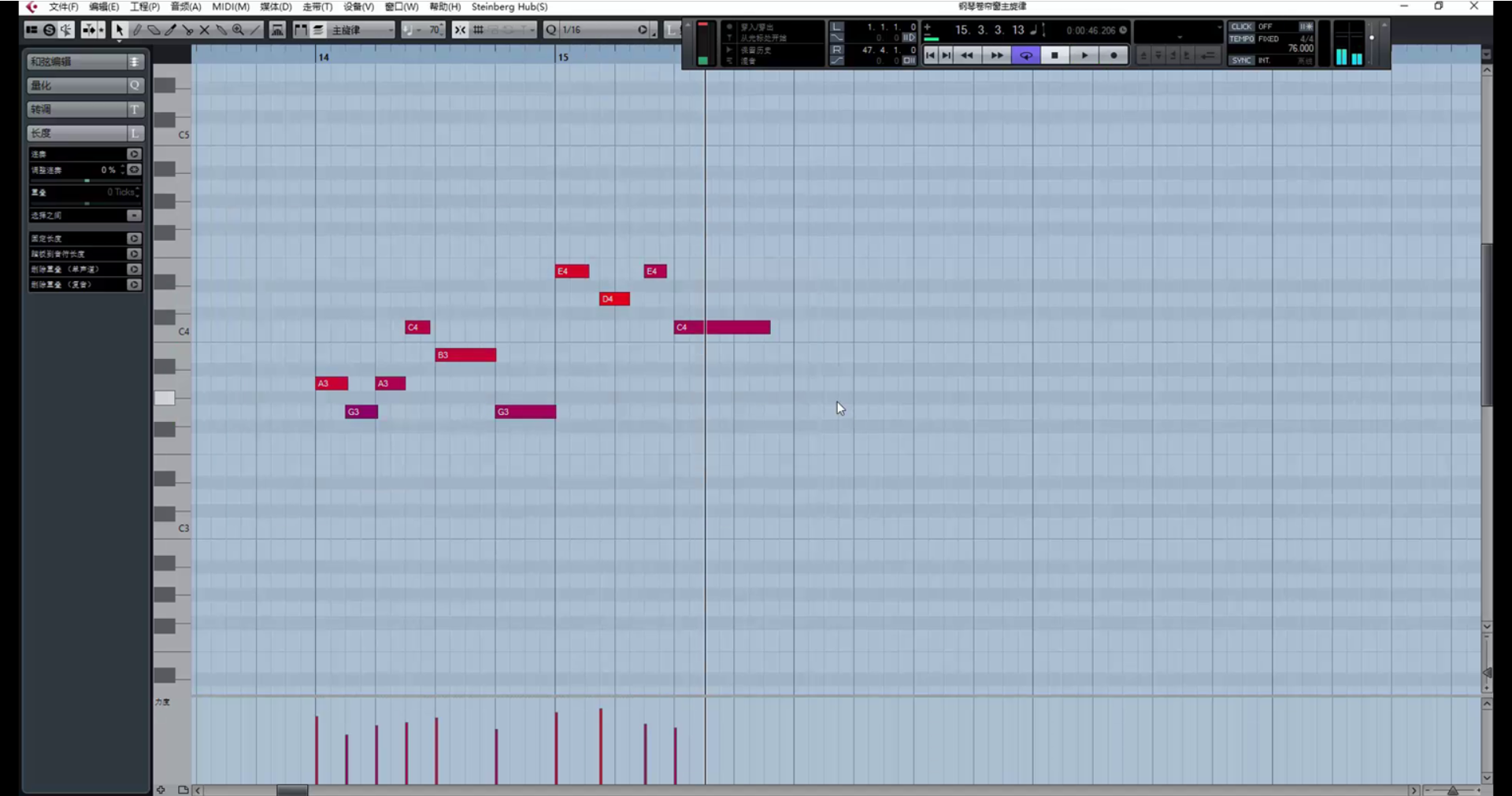Open the 1/16 quantize preset dropdown

coord(605,30)
